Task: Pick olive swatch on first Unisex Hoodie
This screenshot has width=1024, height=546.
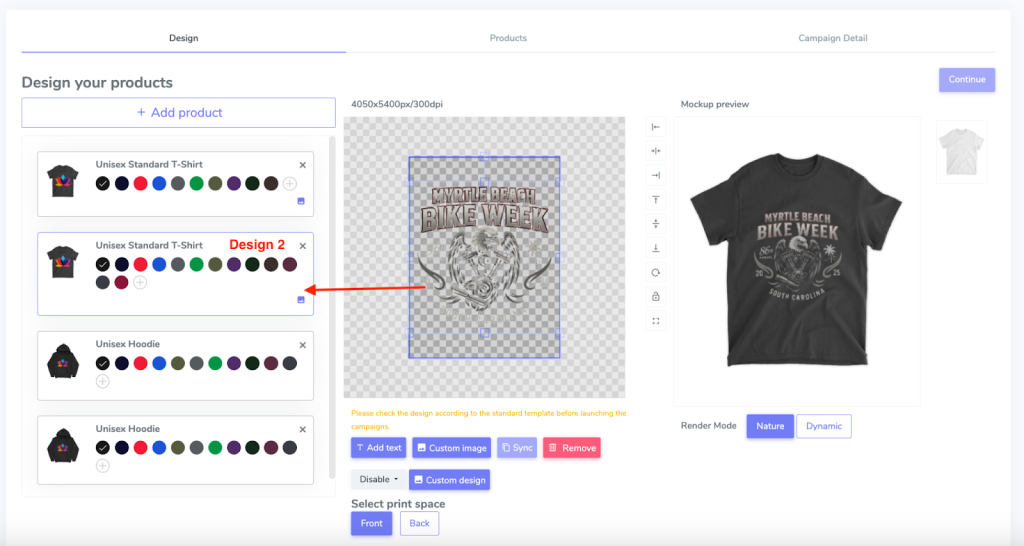Action: point(178,363)
